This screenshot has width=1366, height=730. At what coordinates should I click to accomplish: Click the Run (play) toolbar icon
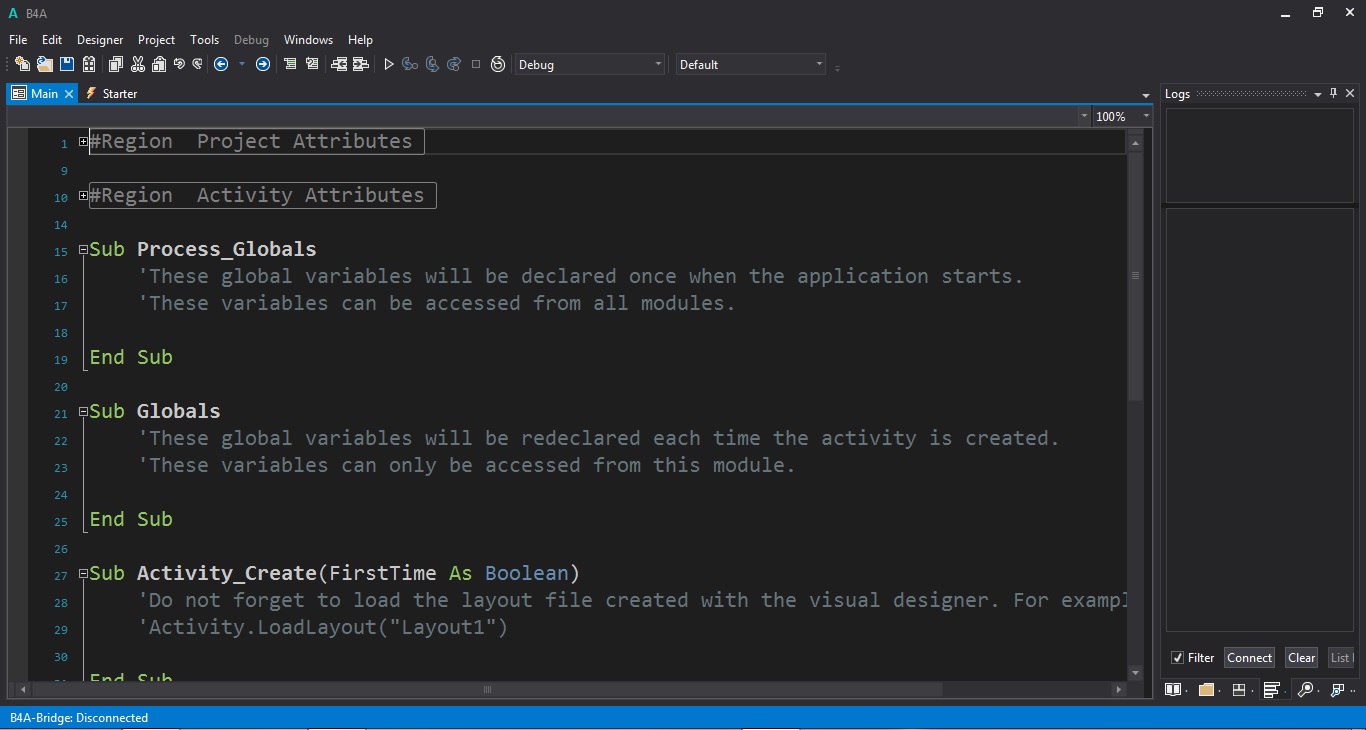pos(389,64)
